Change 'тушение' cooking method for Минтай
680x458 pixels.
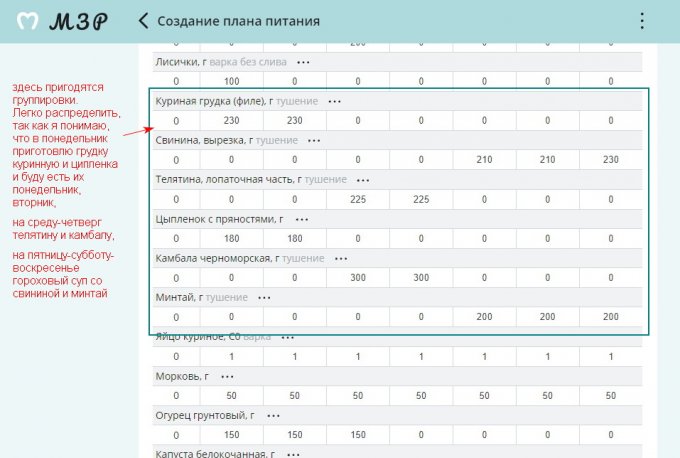pos(227,297)
